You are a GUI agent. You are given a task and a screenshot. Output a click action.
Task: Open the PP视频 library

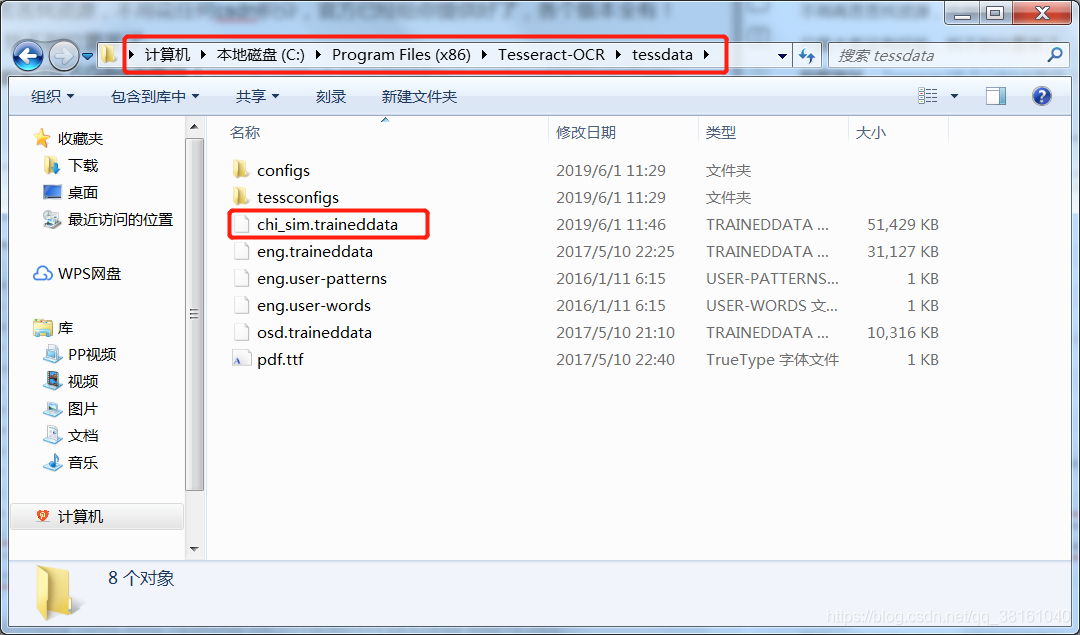click(x=92, y=354)
